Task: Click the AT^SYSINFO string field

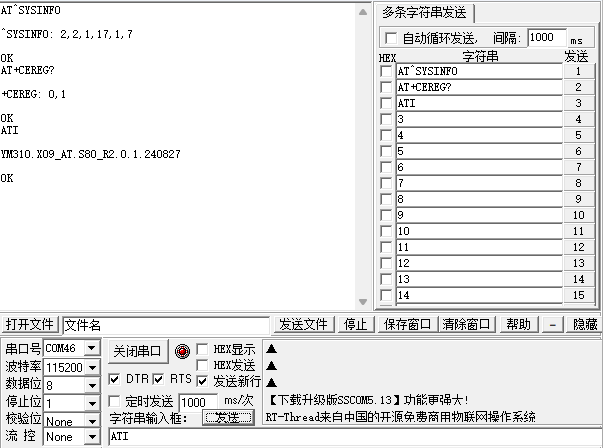Action: click(479, 72)
